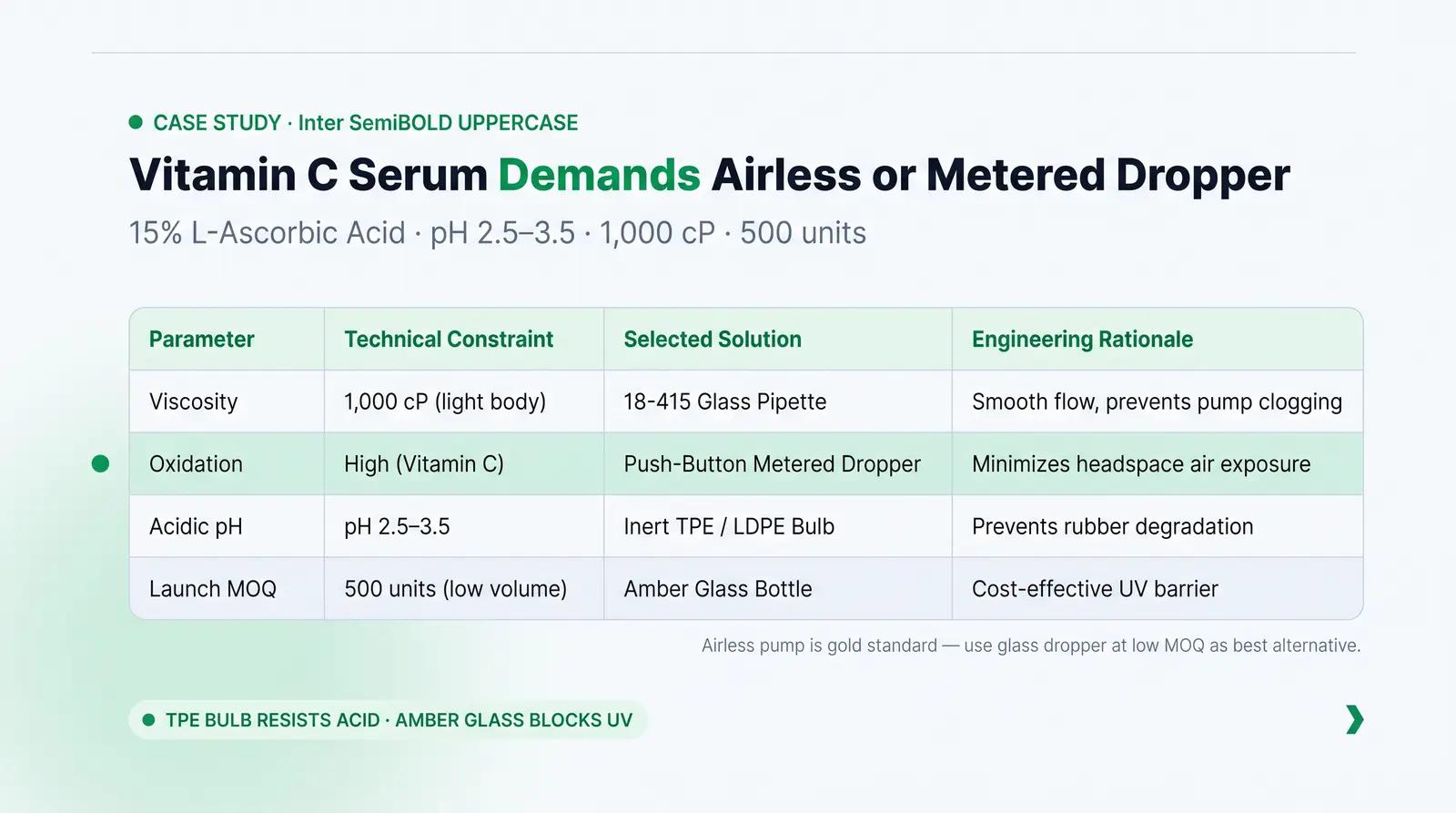Select the footnote about airless pump gold standard
This screenshot has height=813, width=1456.
[1031, 645]
